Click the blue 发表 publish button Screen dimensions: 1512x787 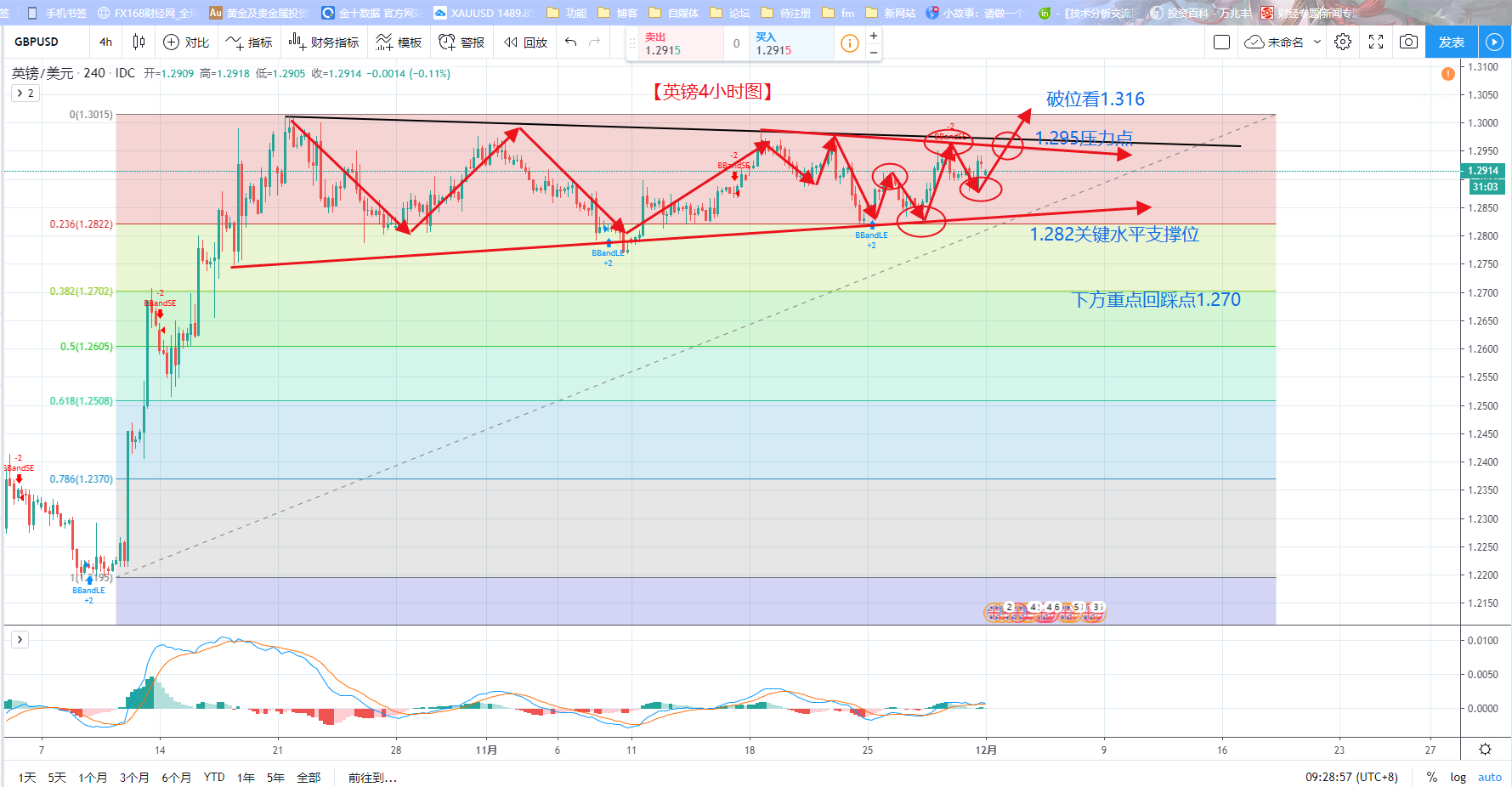pos(1452,42)
